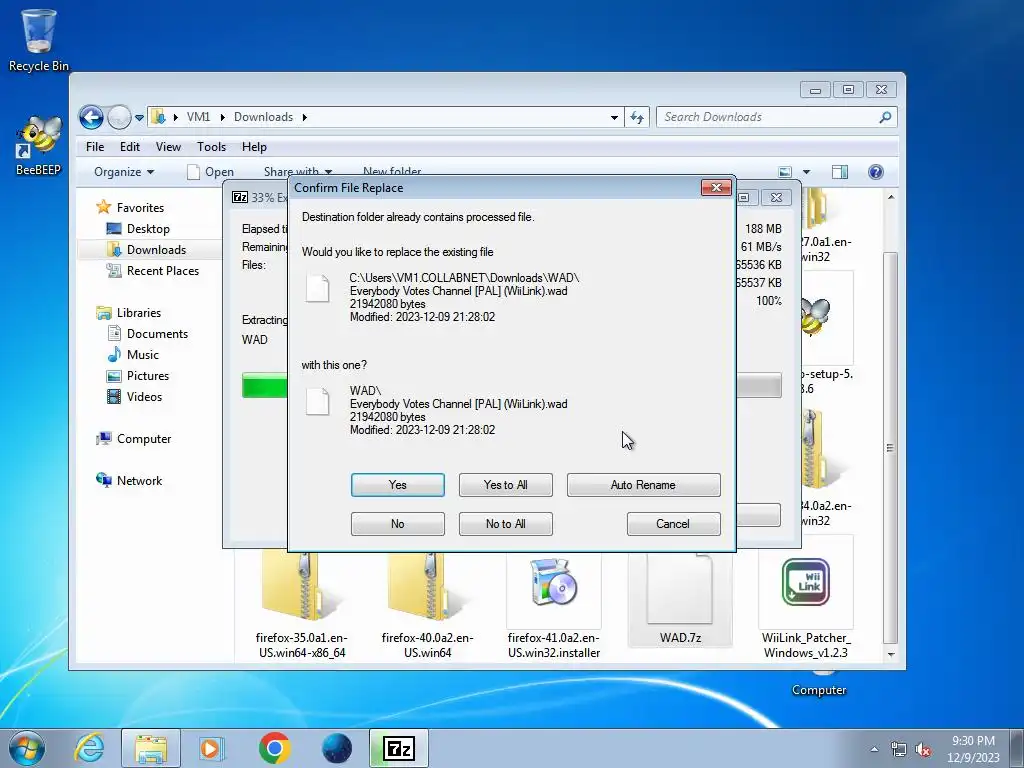This screenshot has width=1024, height=768.
Task: Expand the address bar history dropdown
Action: (x=614, y=118)
